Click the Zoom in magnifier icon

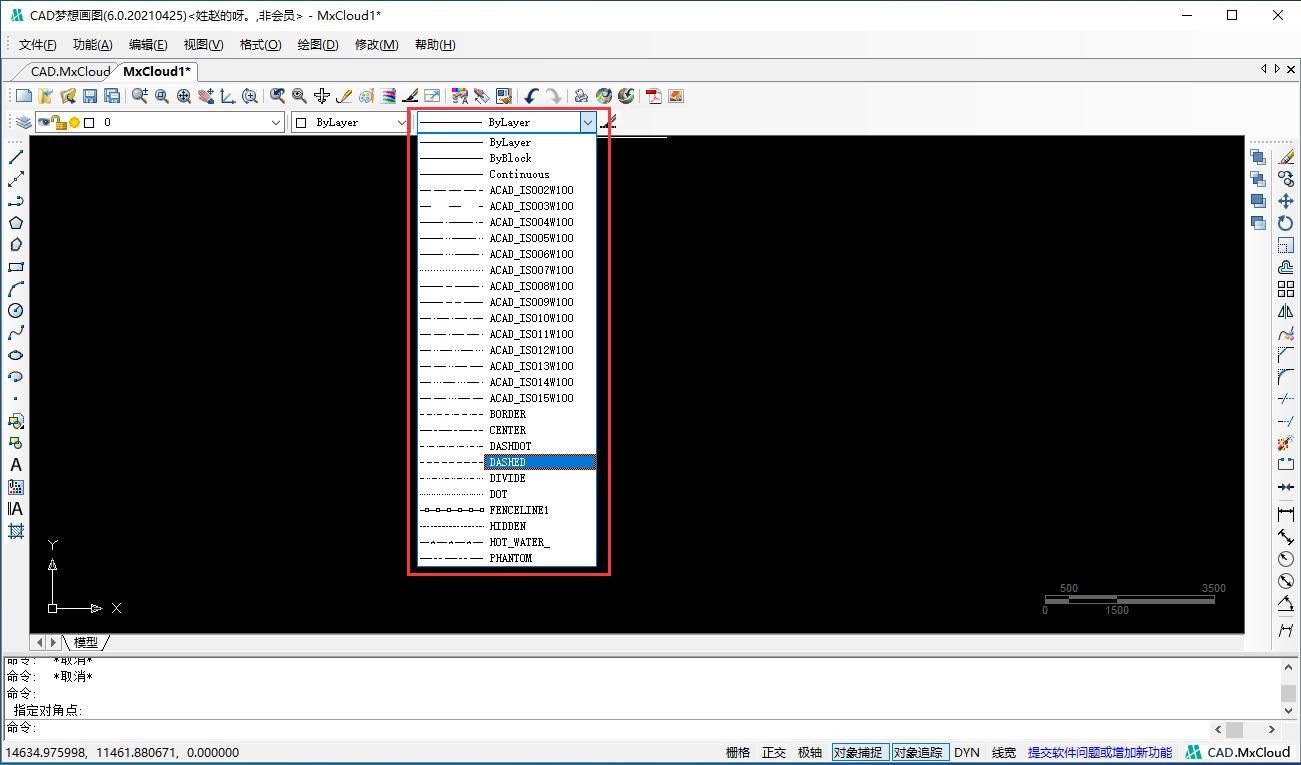tap(140, 96)
